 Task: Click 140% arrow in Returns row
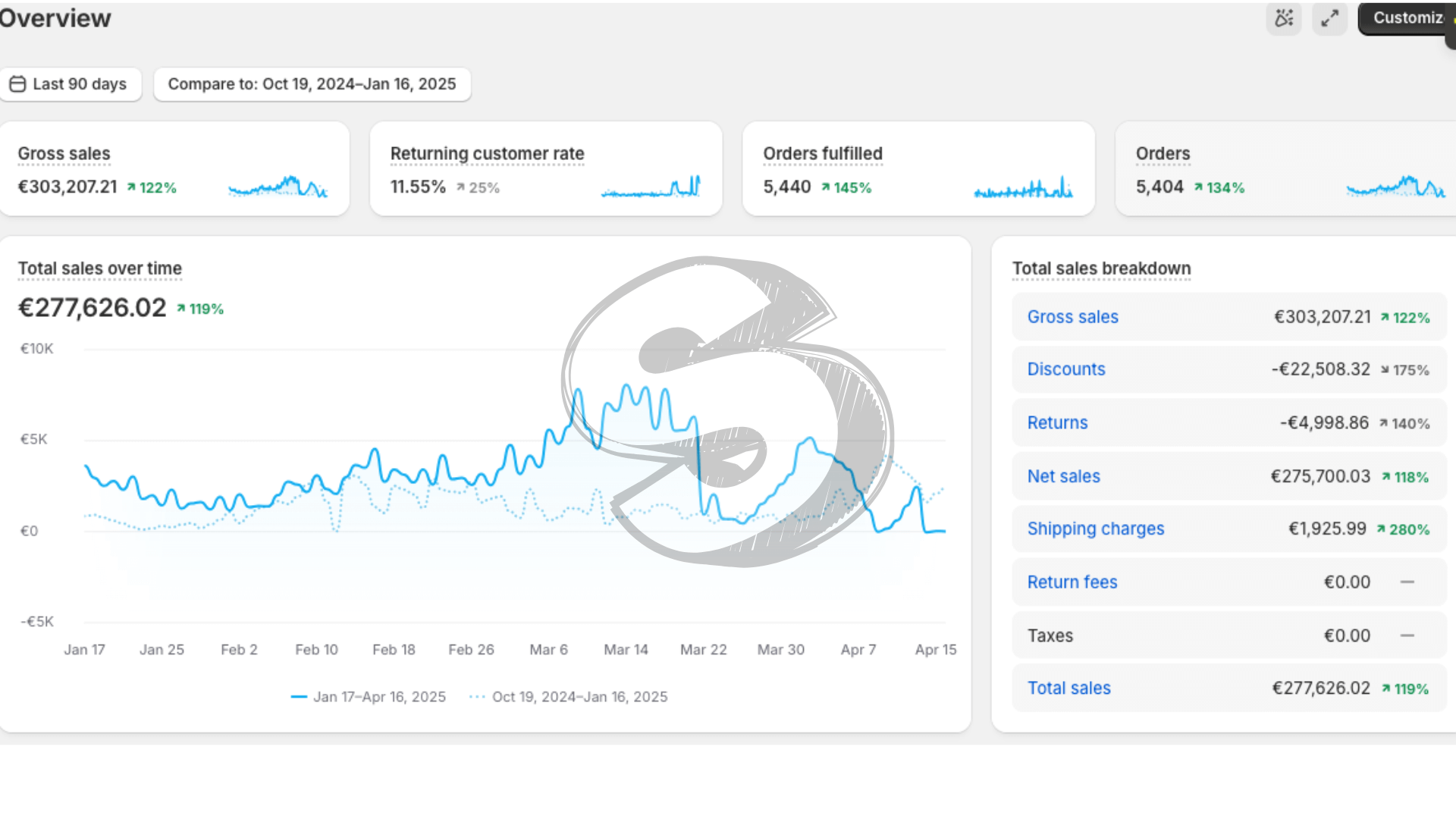1404,424
